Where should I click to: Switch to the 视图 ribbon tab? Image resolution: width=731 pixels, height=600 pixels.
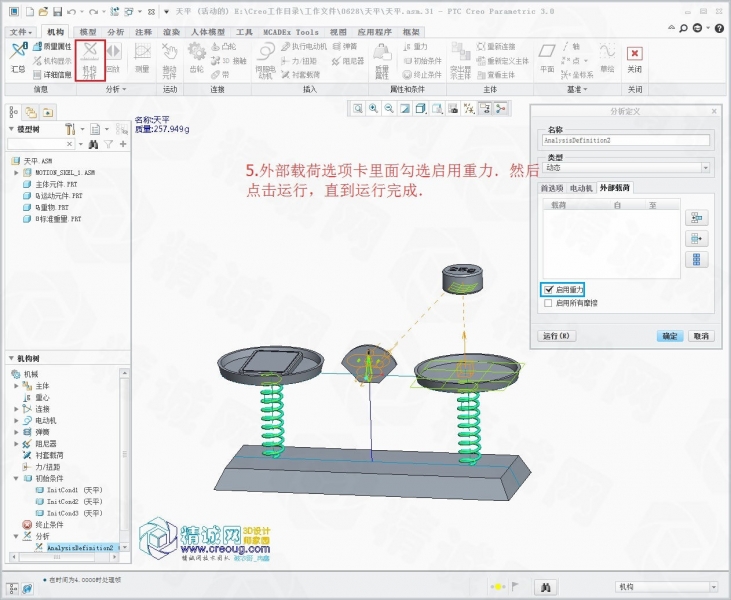coord(338,32)
